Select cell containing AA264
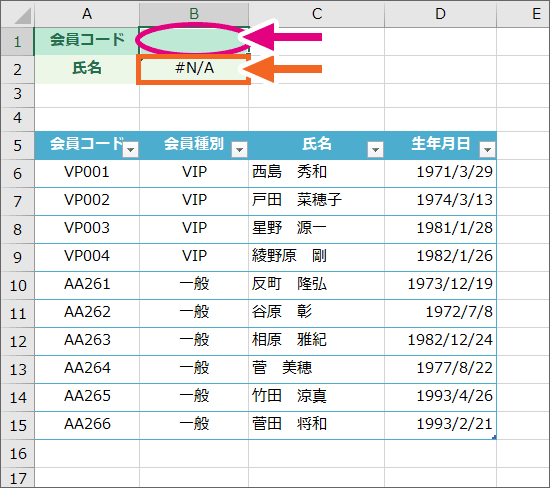 pyautogui.click(x=87, y=369)
